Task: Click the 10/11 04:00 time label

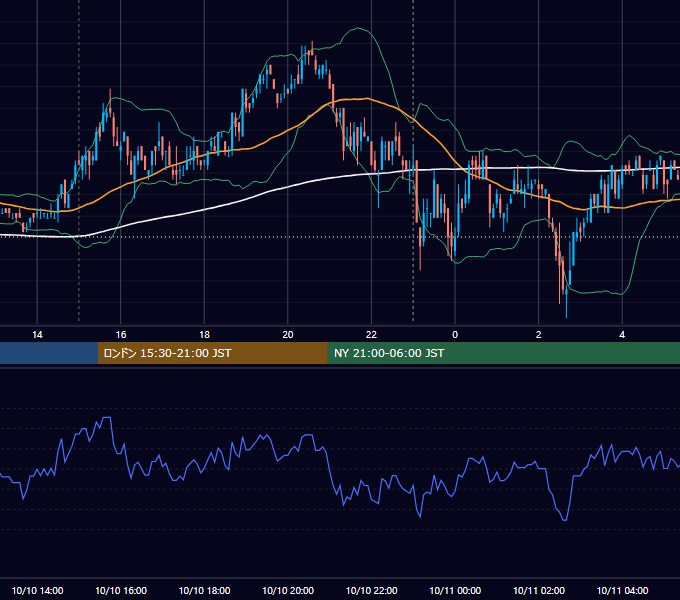Action: click(x=622, y=590)
